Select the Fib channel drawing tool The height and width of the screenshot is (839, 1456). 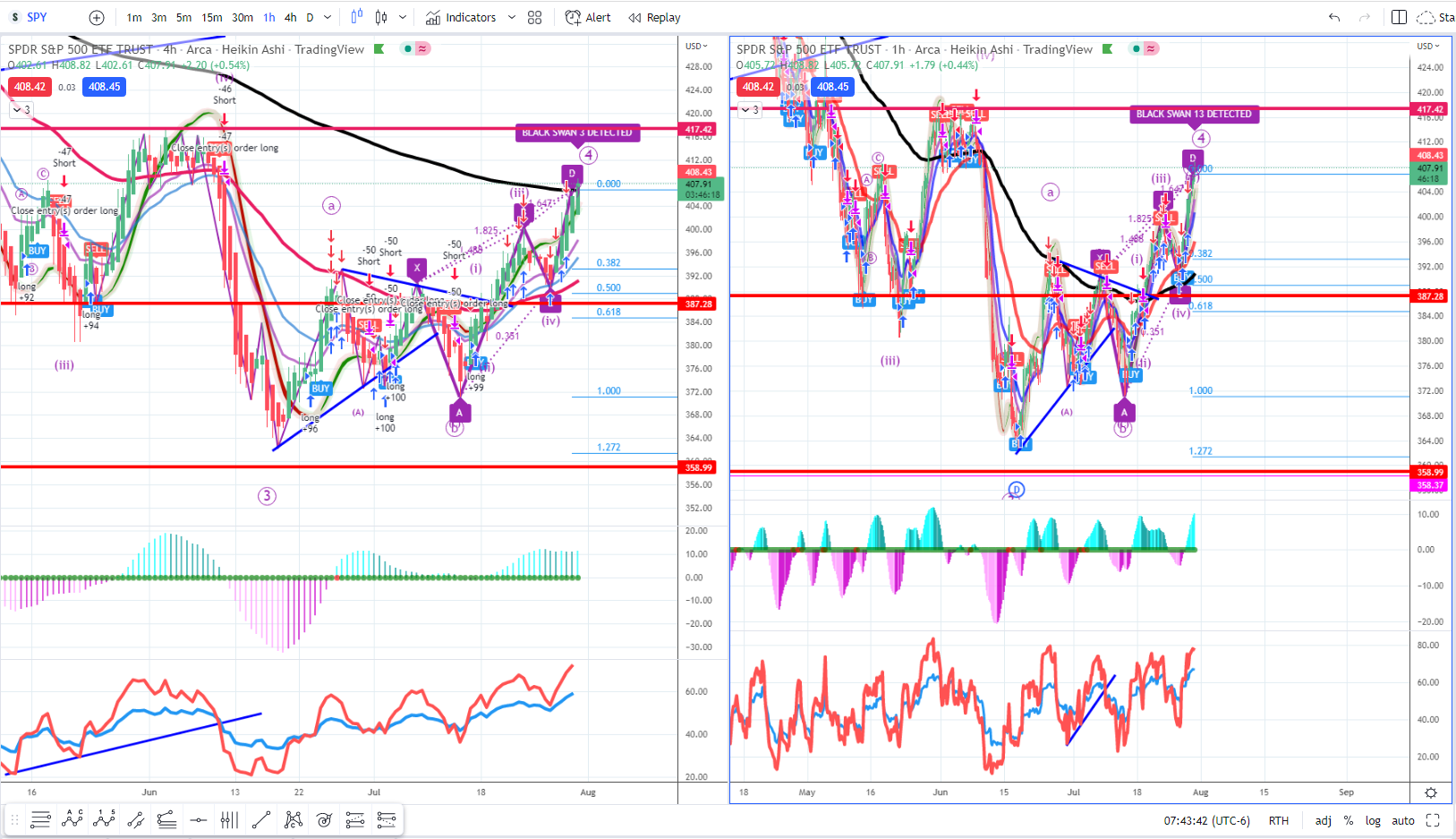click(x=166, y=819)
